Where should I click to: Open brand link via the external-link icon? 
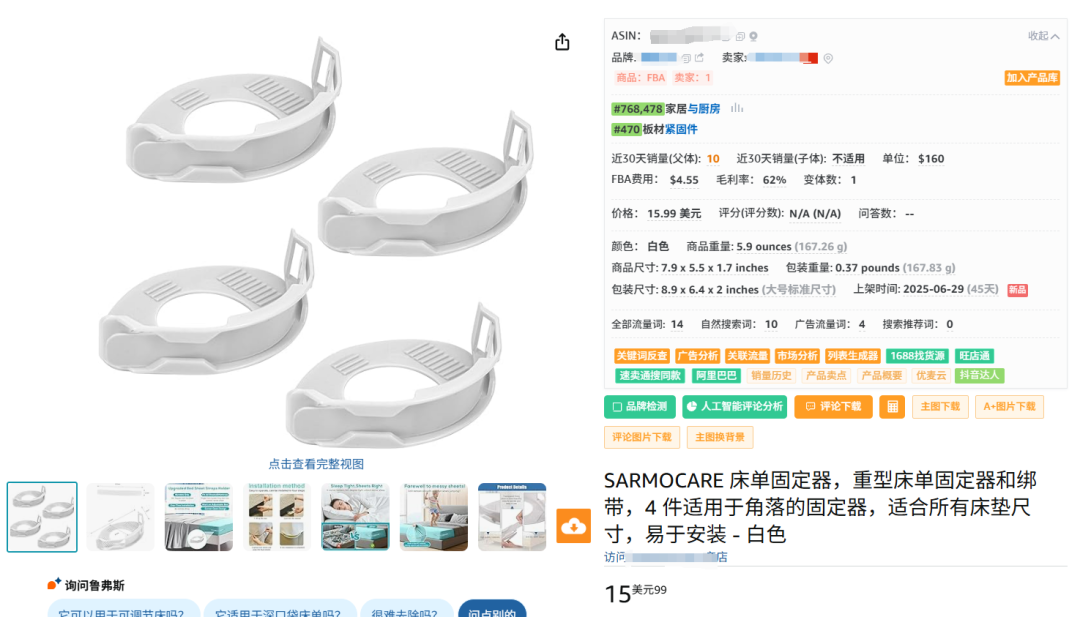699,57
